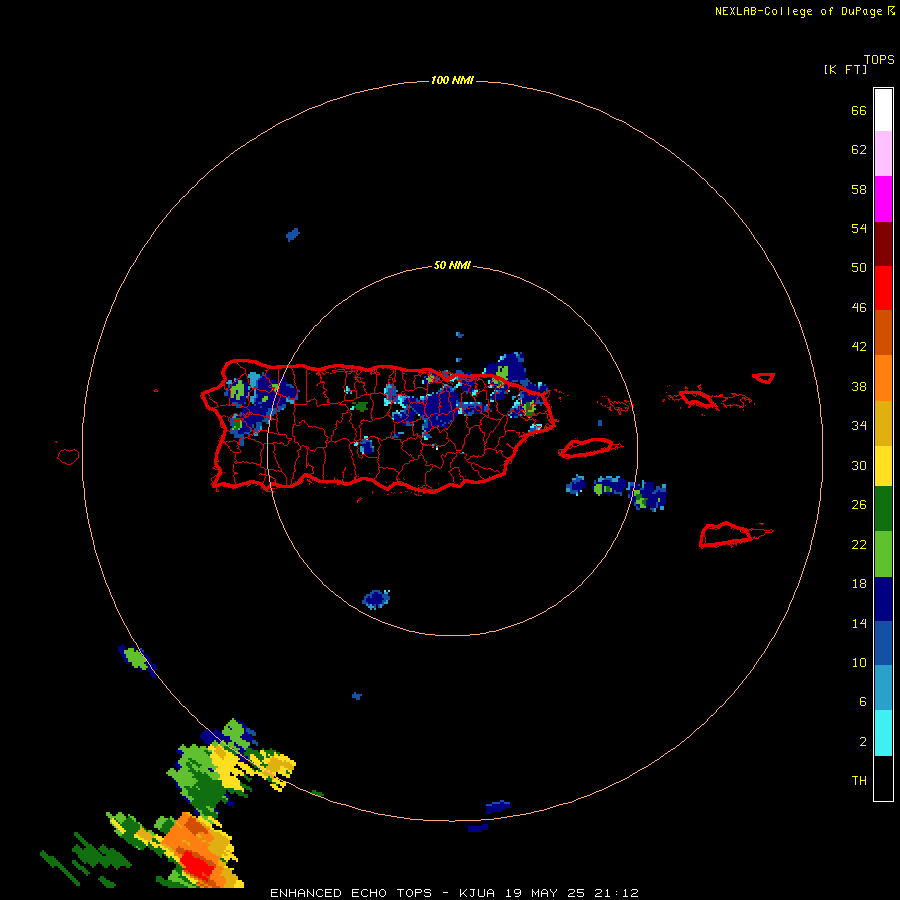Click the legend value 22
This screenshot has height=900, width=900.
point(859,544)
